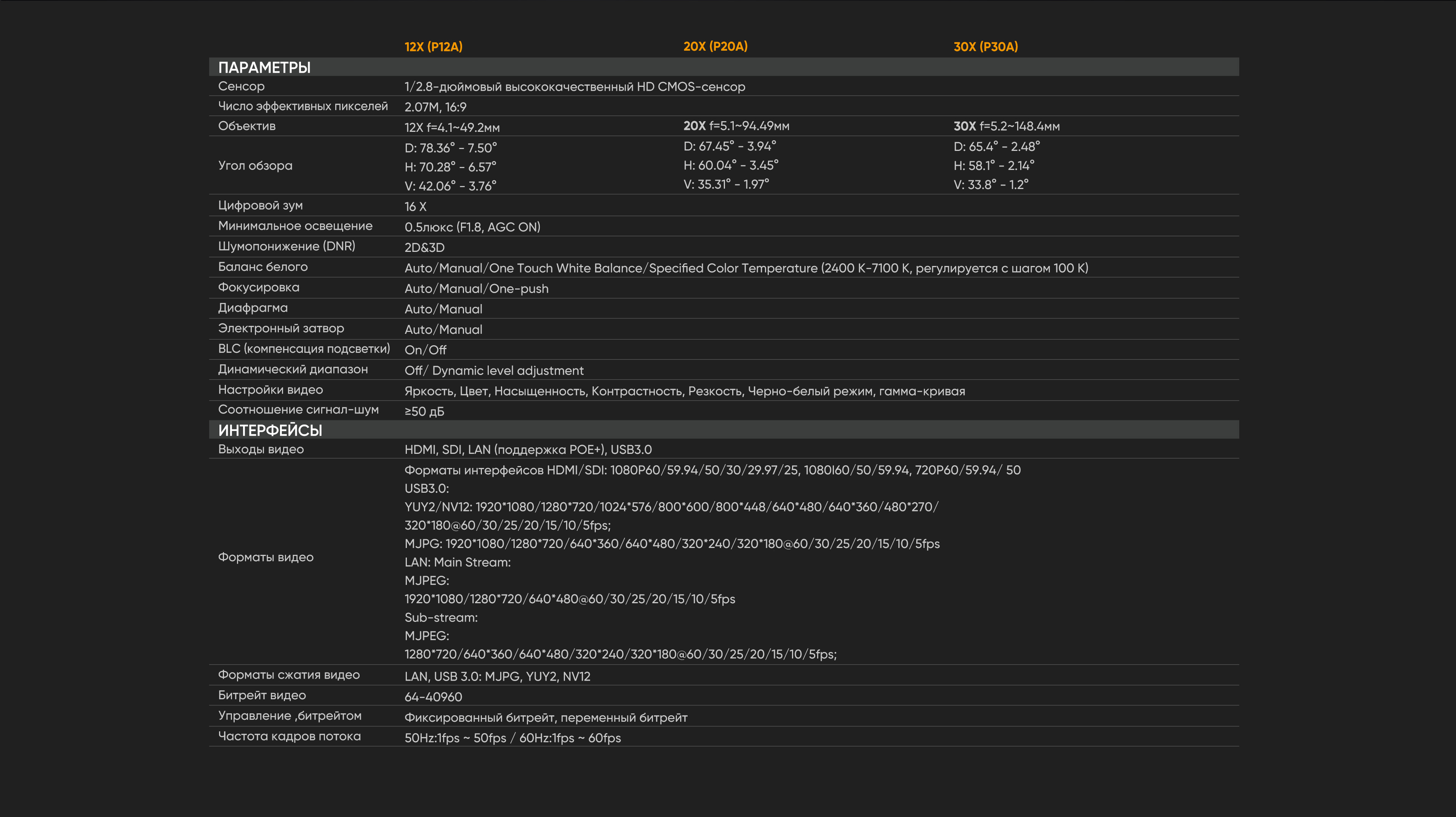Click the Sub-stream: line

[x=442, y=618]
